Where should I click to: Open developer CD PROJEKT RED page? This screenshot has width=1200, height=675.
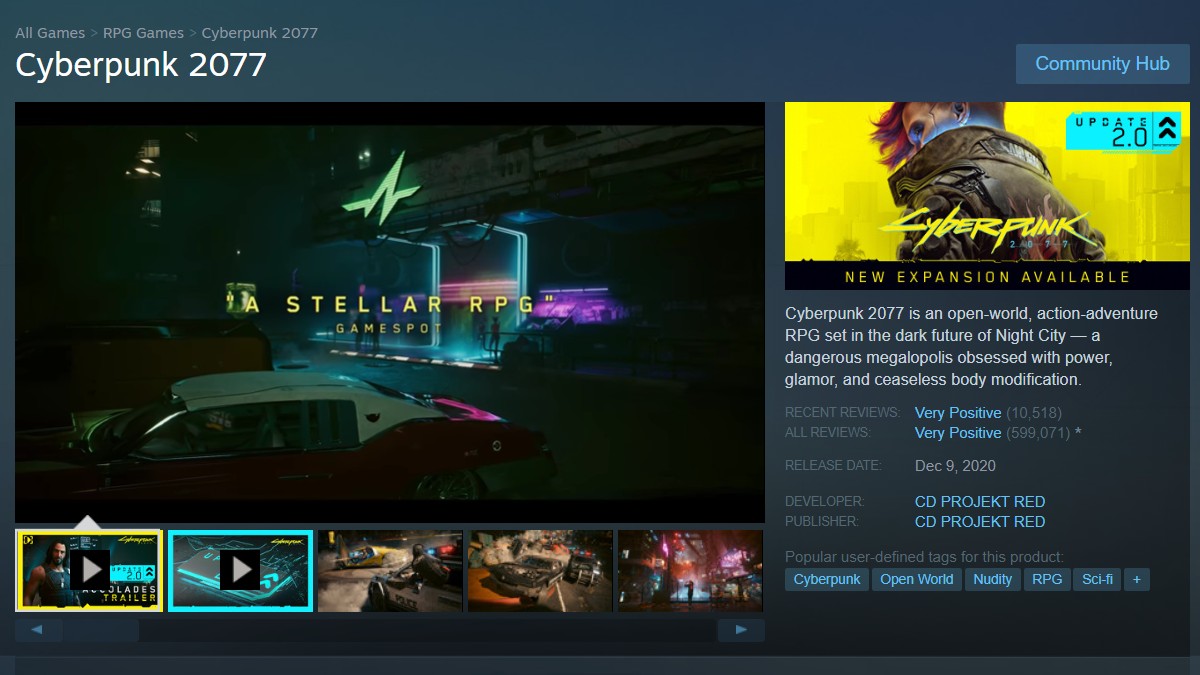(979, 502)
